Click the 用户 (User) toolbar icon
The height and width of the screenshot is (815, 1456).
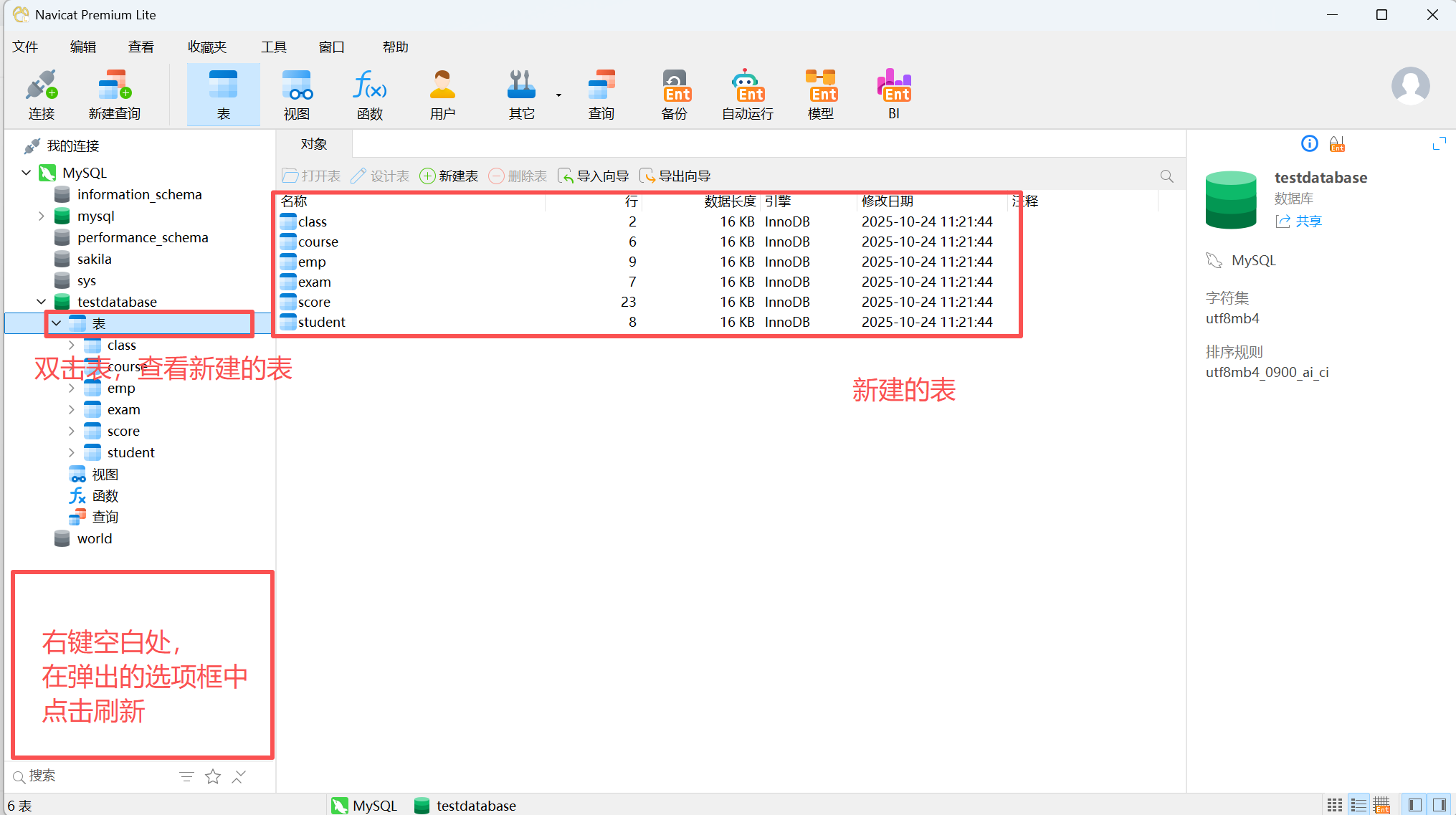tap(442, 94)
